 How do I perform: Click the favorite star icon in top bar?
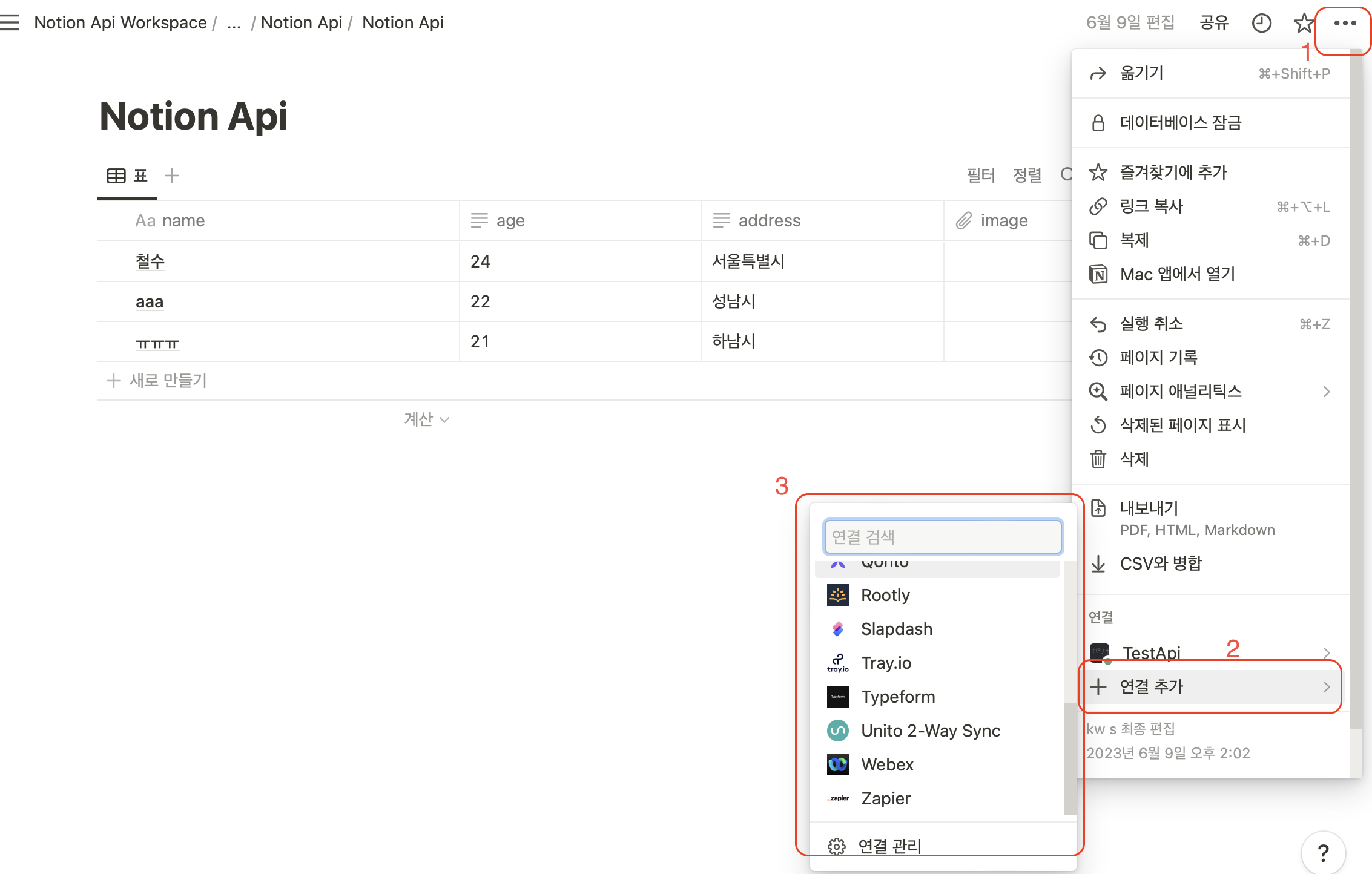tap(1303, 23)
